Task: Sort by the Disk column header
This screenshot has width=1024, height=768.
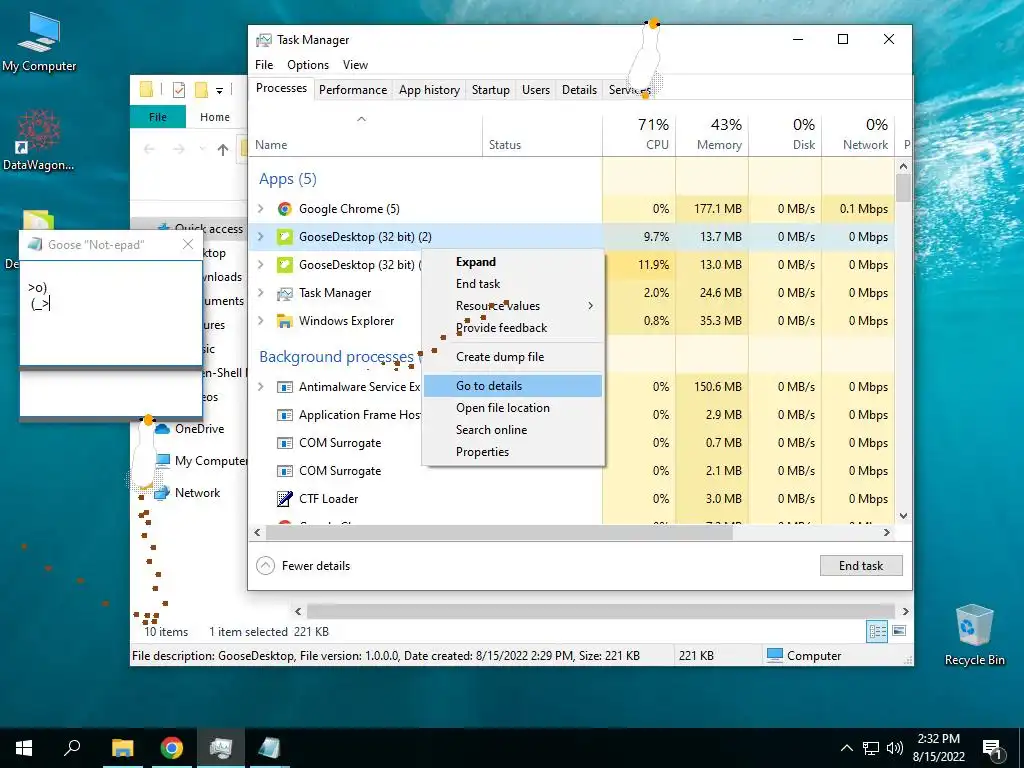Action: click(786, 135)
